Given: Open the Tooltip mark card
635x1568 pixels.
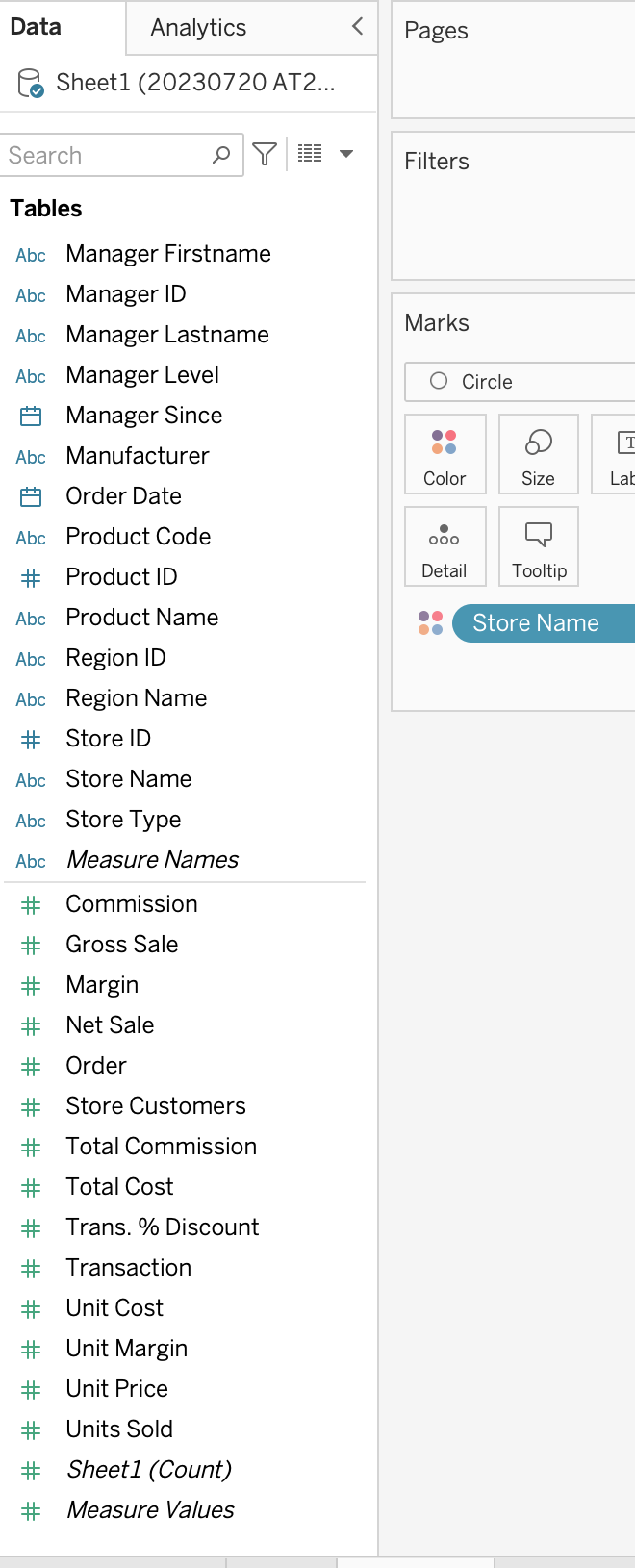Looking at the screenshot, I should [538, 545].
